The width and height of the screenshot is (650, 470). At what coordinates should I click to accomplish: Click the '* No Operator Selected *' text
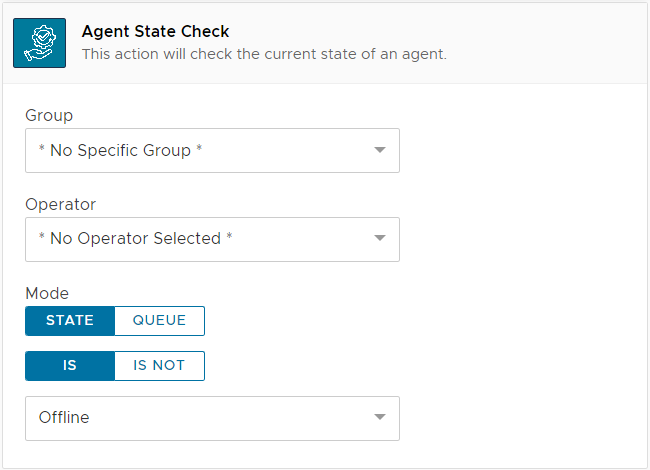135,239
